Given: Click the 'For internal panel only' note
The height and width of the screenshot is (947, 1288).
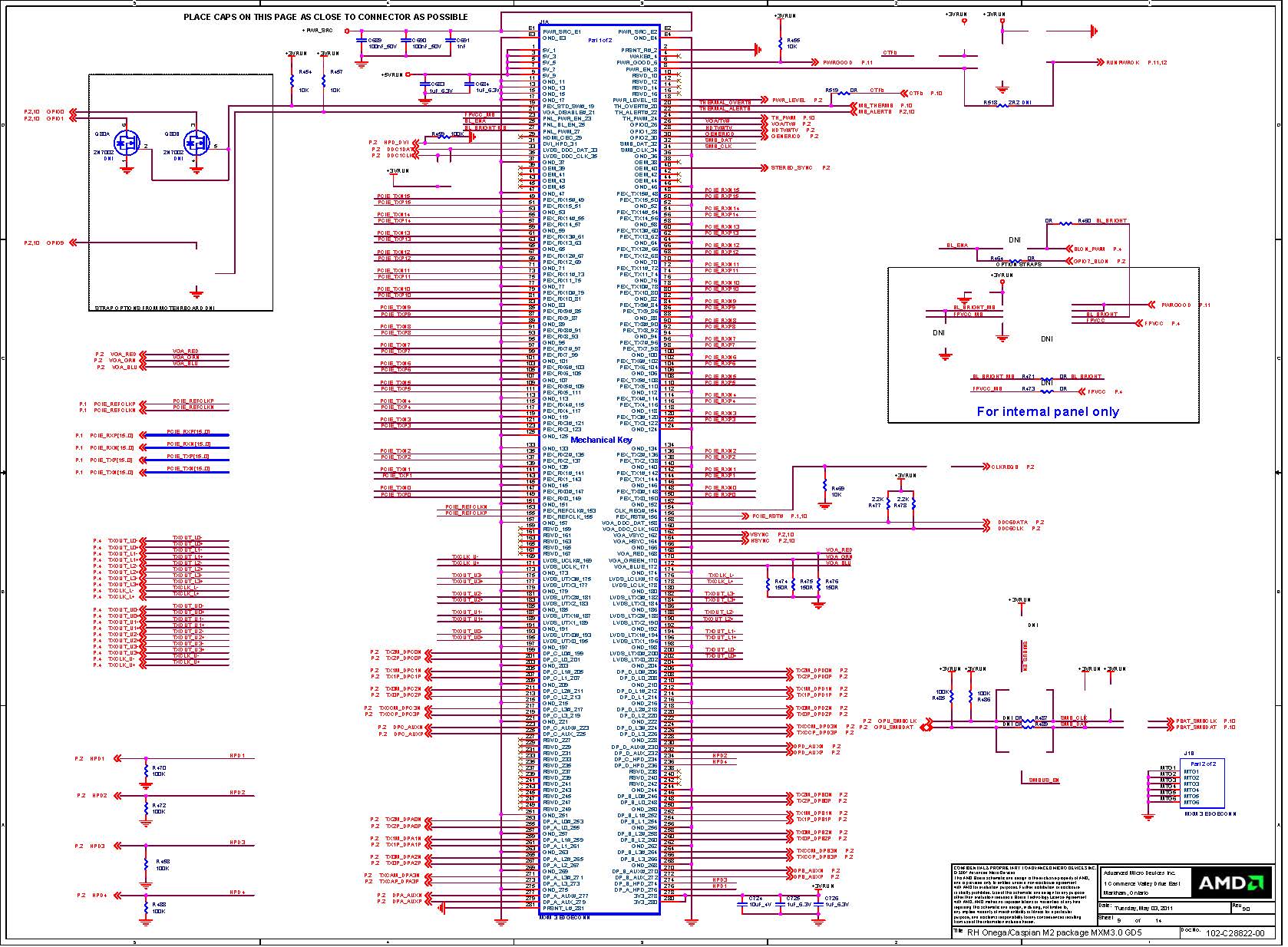Looking at the screenshot, I should tap(1048, 411).
